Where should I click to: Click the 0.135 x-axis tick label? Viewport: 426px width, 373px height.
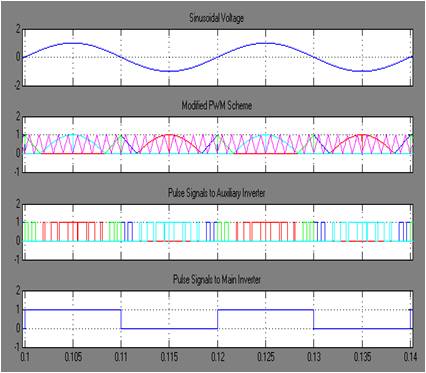coord(362,357)
